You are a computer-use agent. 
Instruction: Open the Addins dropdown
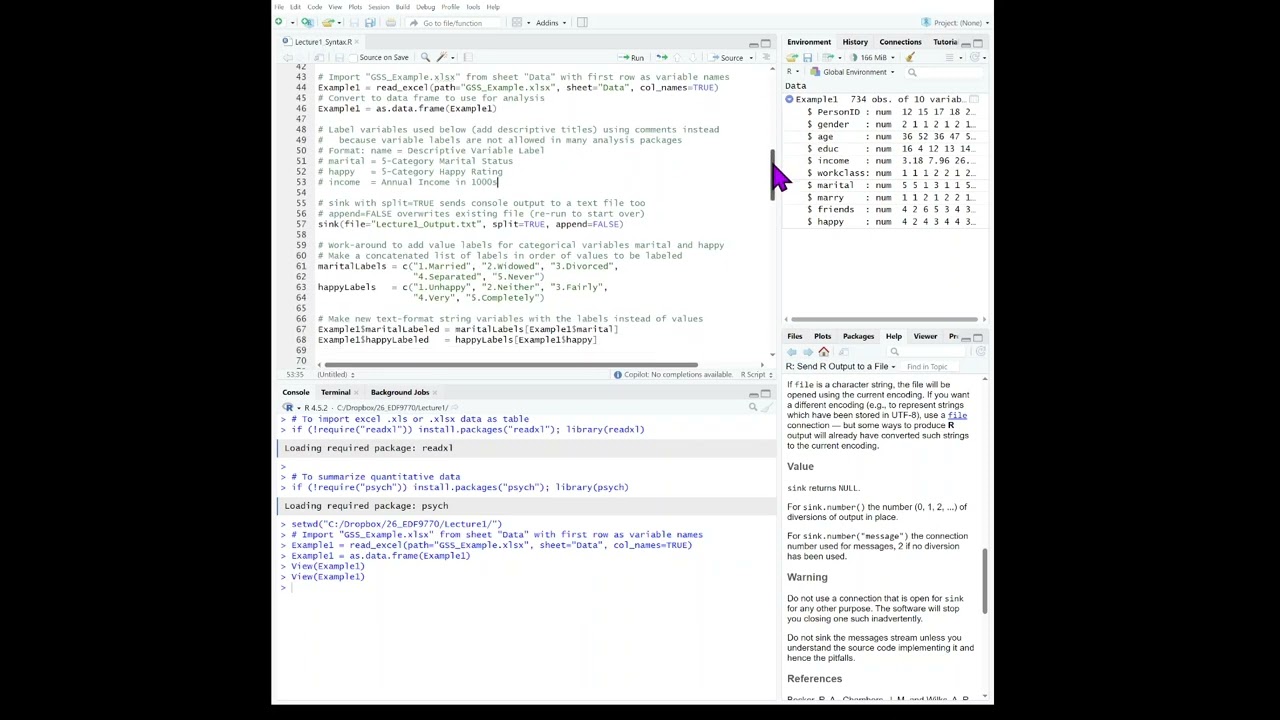pos(551,22)
